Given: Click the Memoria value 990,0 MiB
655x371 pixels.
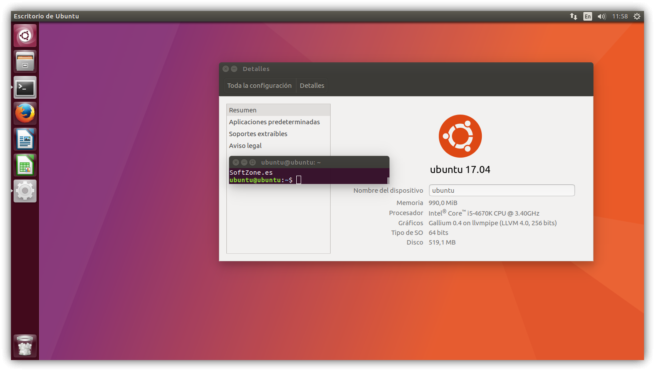Looking at the screenshot, I should [x=443, y=203].
